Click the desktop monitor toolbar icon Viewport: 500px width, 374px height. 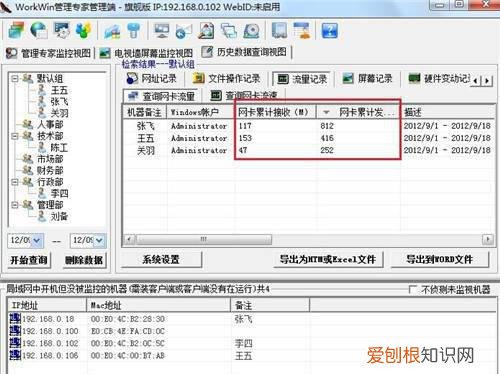click(162, 31)
